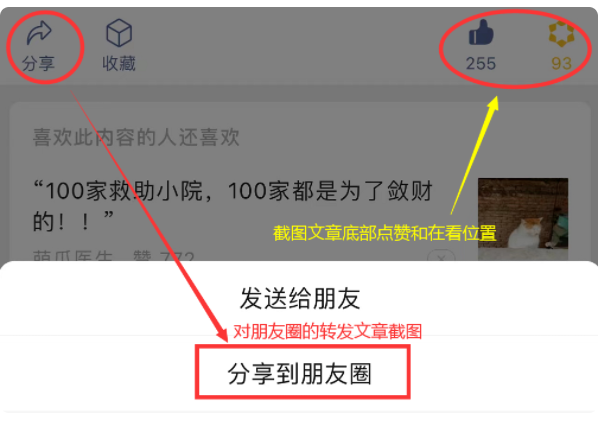Tap the share arrow icon

pos(39,33)
